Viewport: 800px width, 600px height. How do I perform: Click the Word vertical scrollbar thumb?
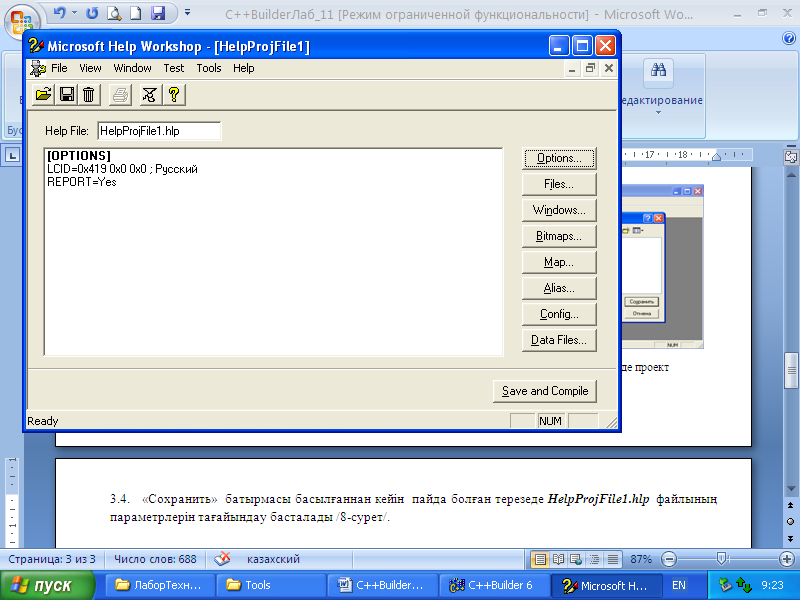click(x=791, y=370)
